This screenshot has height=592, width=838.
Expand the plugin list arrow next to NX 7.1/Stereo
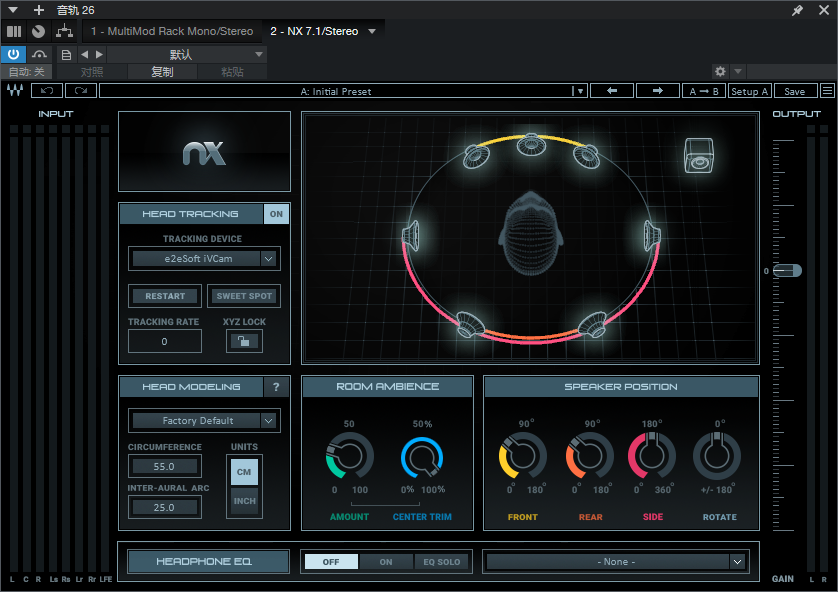coord(372,32)
